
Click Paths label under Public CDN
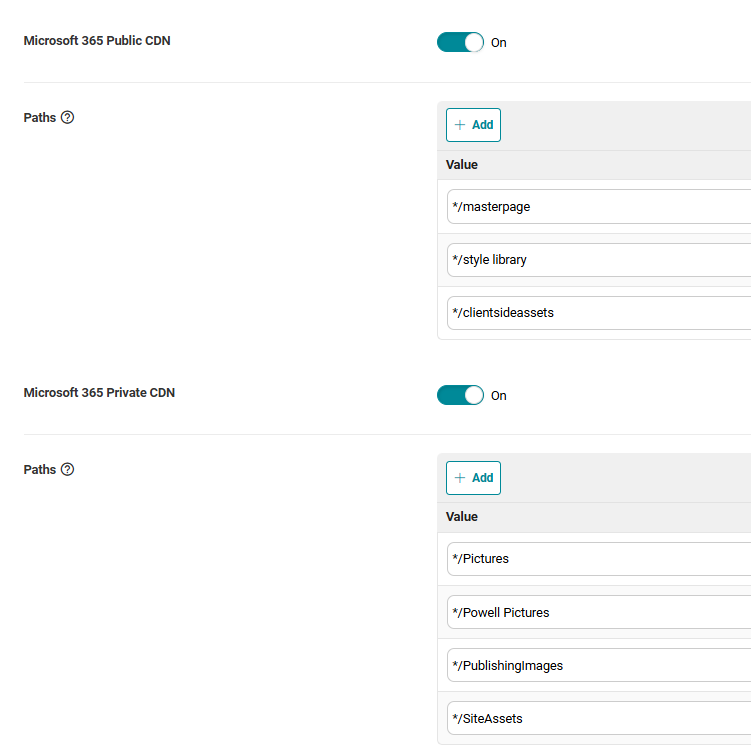(40, 117)
